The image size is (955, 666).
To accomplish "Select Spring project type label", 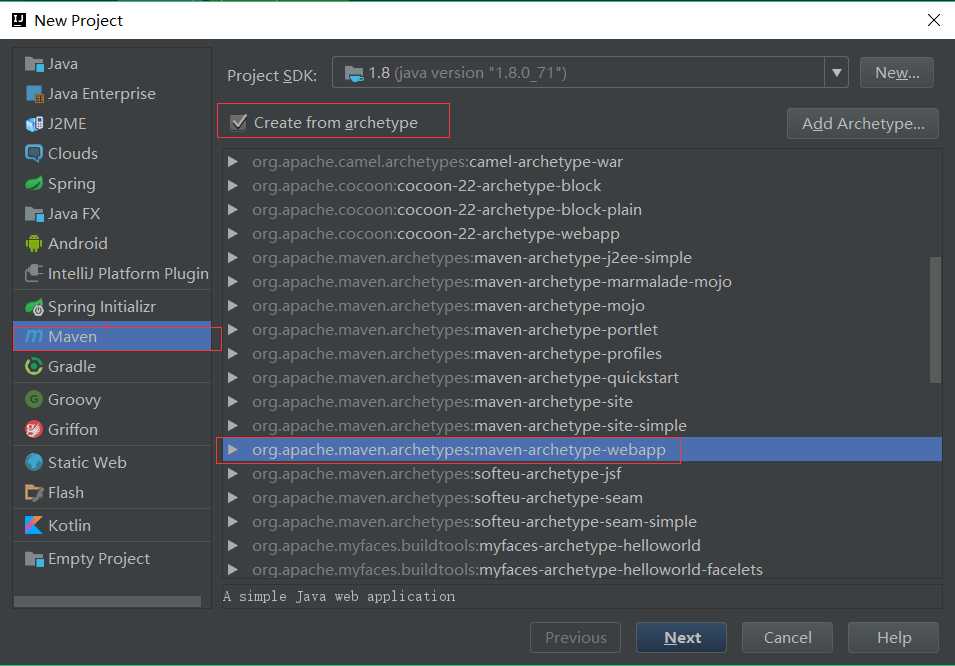I will [x=72, y=184].
